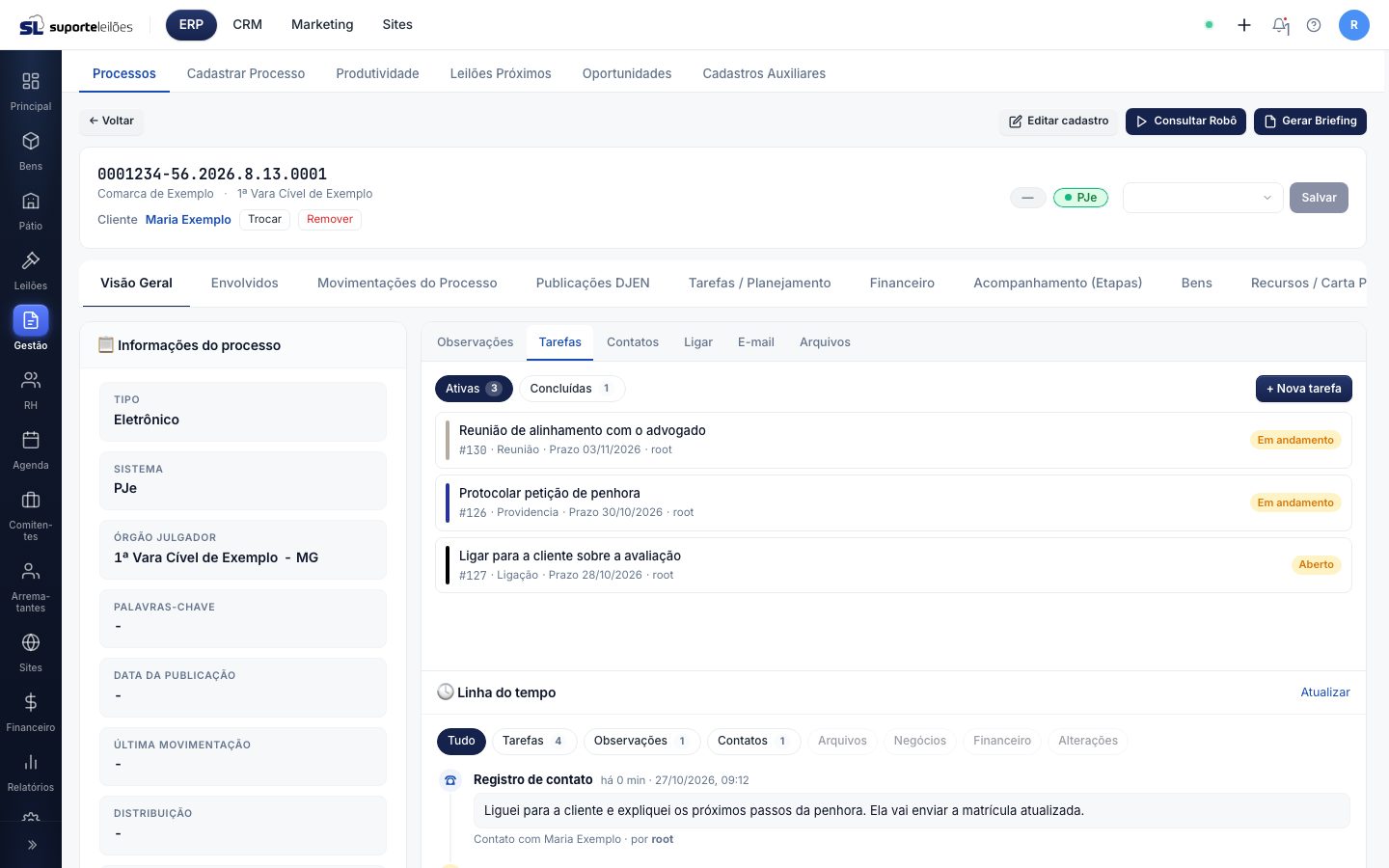Click Editar cadastro button
Image resolution: width=1389 pixels, height=868 pixels.
1059,122
